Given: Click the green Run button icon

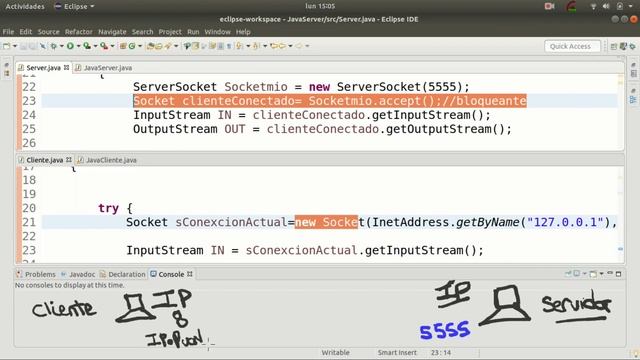Looking at the screenshot, I should (x=70, y=46).
